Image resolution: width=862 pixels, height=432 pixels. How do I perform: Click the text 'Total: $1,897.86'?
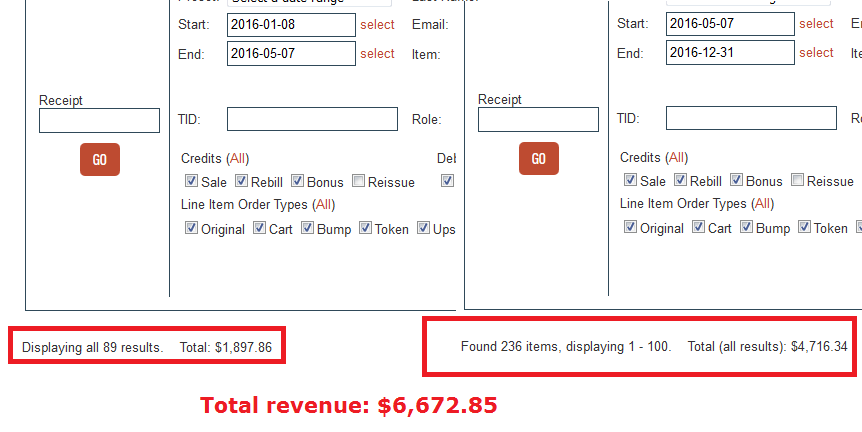tap(226, 348)
